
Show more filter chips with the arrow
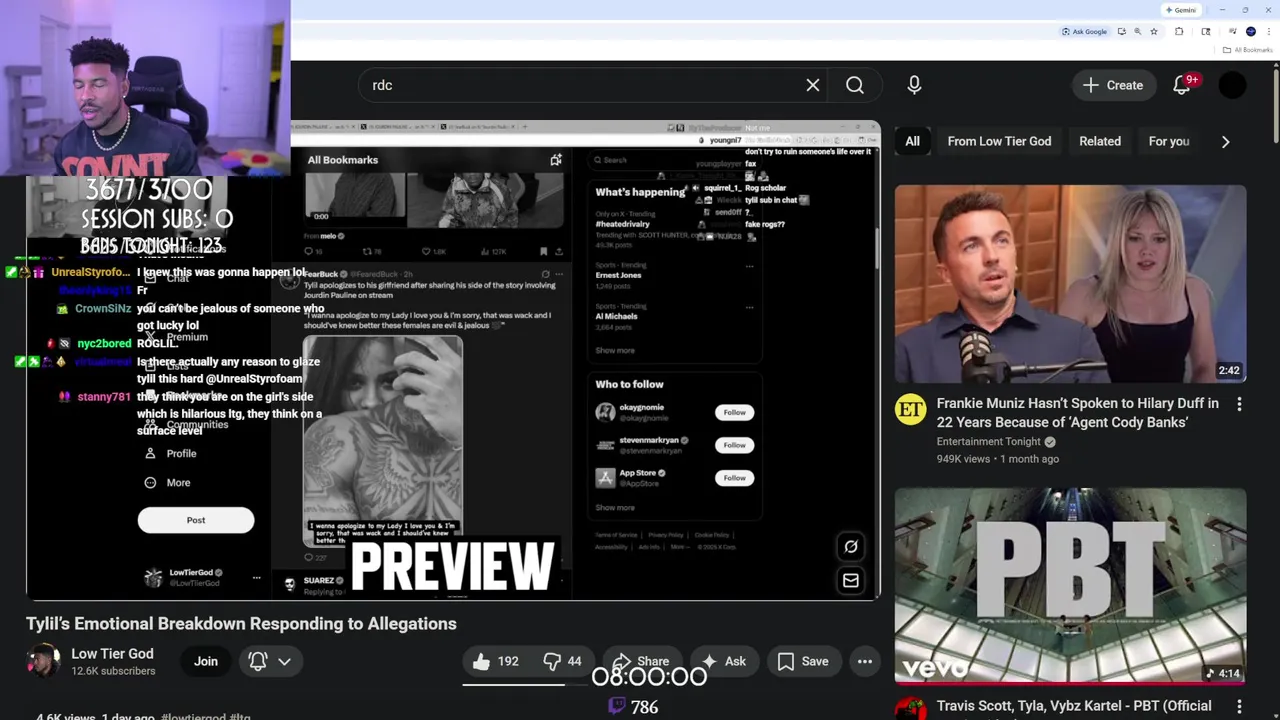1225,141
